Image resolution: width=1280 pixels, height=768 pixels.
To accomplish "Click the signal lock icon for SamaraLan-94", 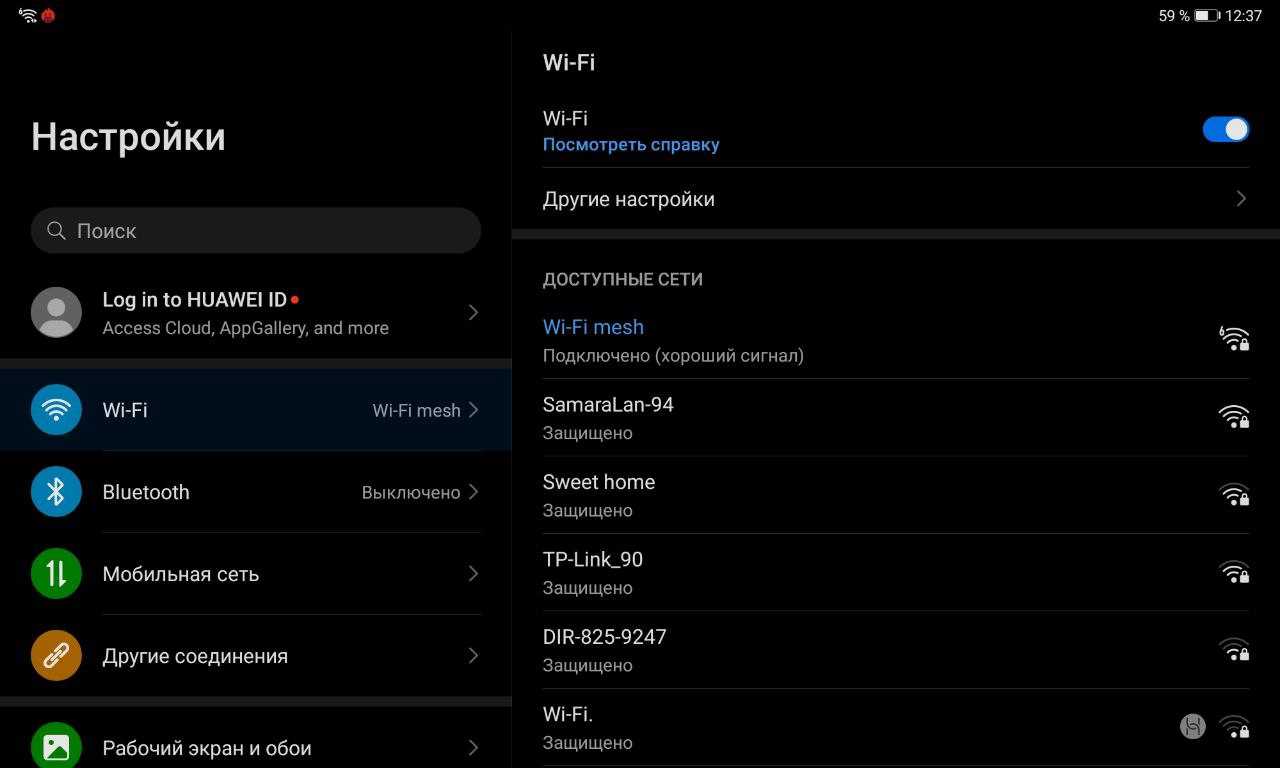I will 1234,417.
